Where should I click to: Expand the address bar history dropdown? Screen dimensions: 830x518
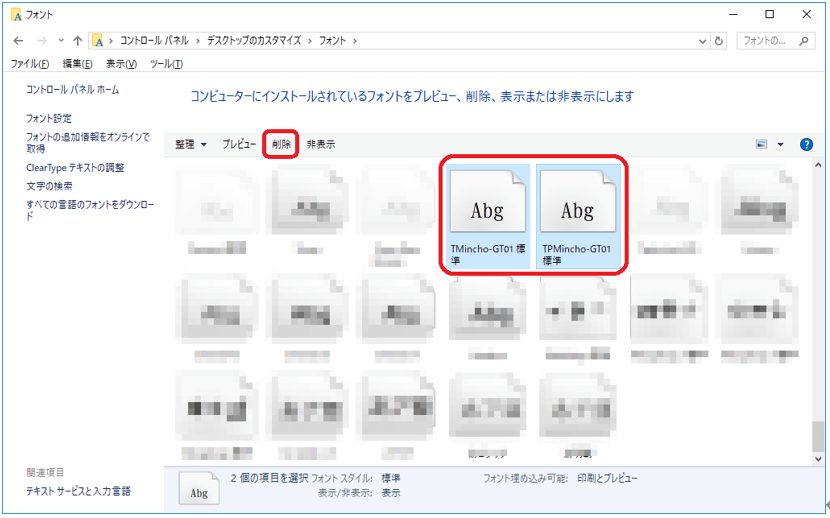701,41
